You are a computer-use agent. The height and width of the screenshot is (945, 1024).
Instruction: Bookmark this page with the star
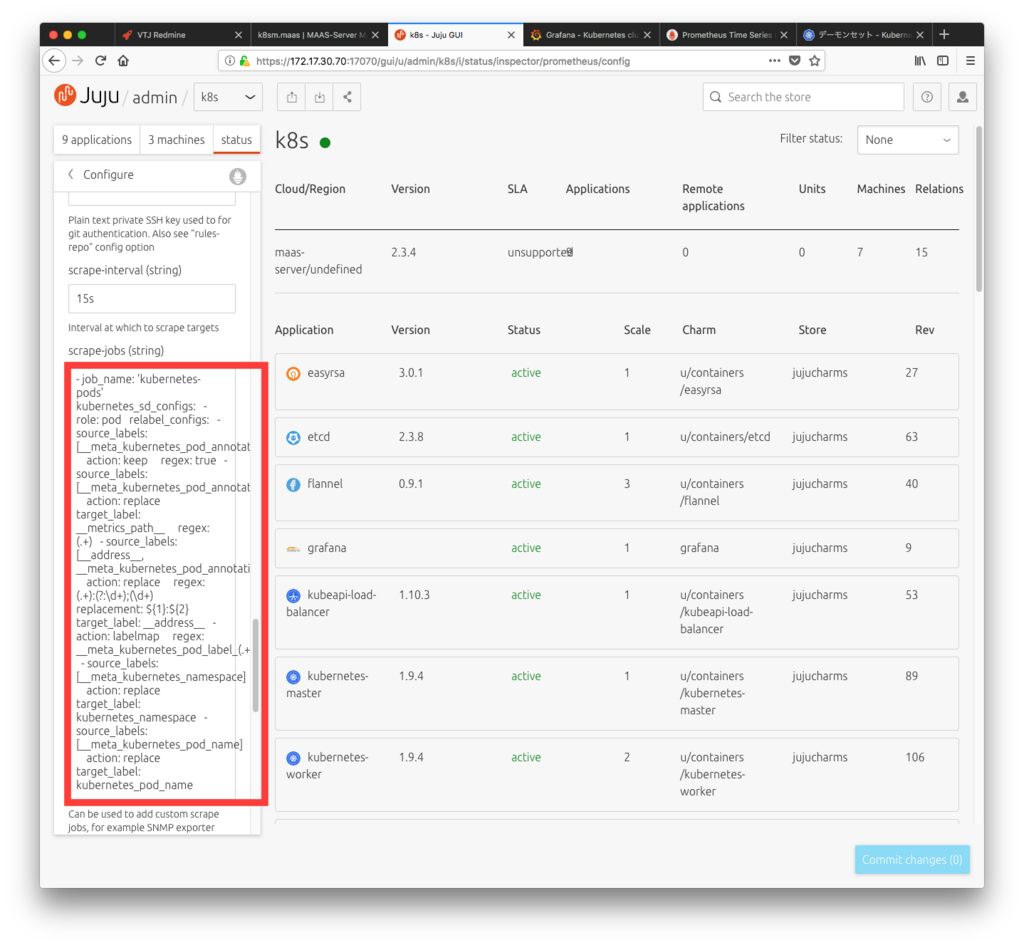pyautogui.click(x=814, y=61)
